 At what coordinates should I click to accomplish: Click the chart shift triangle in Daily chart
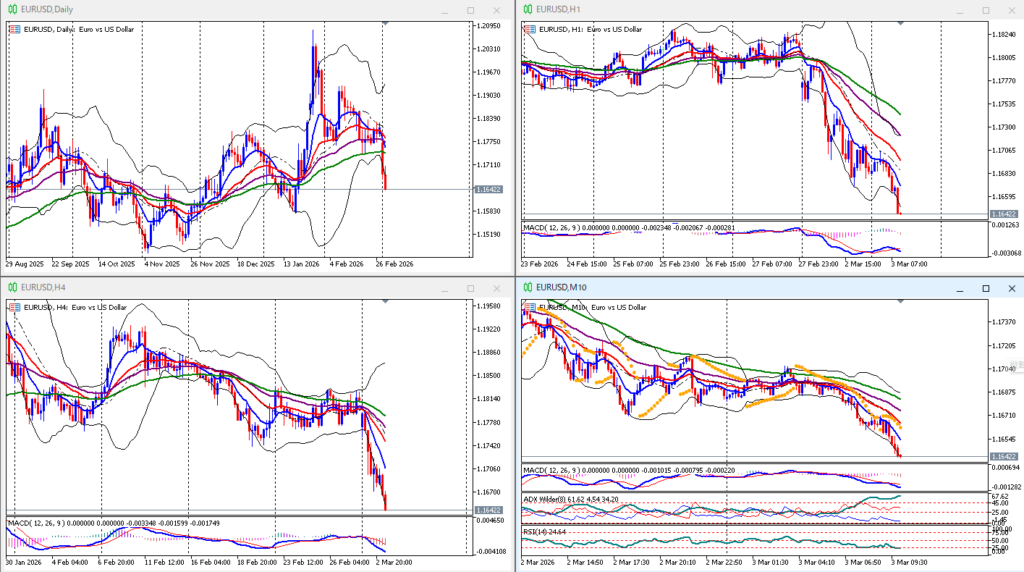pyautogui.click(x=386, y=23)
